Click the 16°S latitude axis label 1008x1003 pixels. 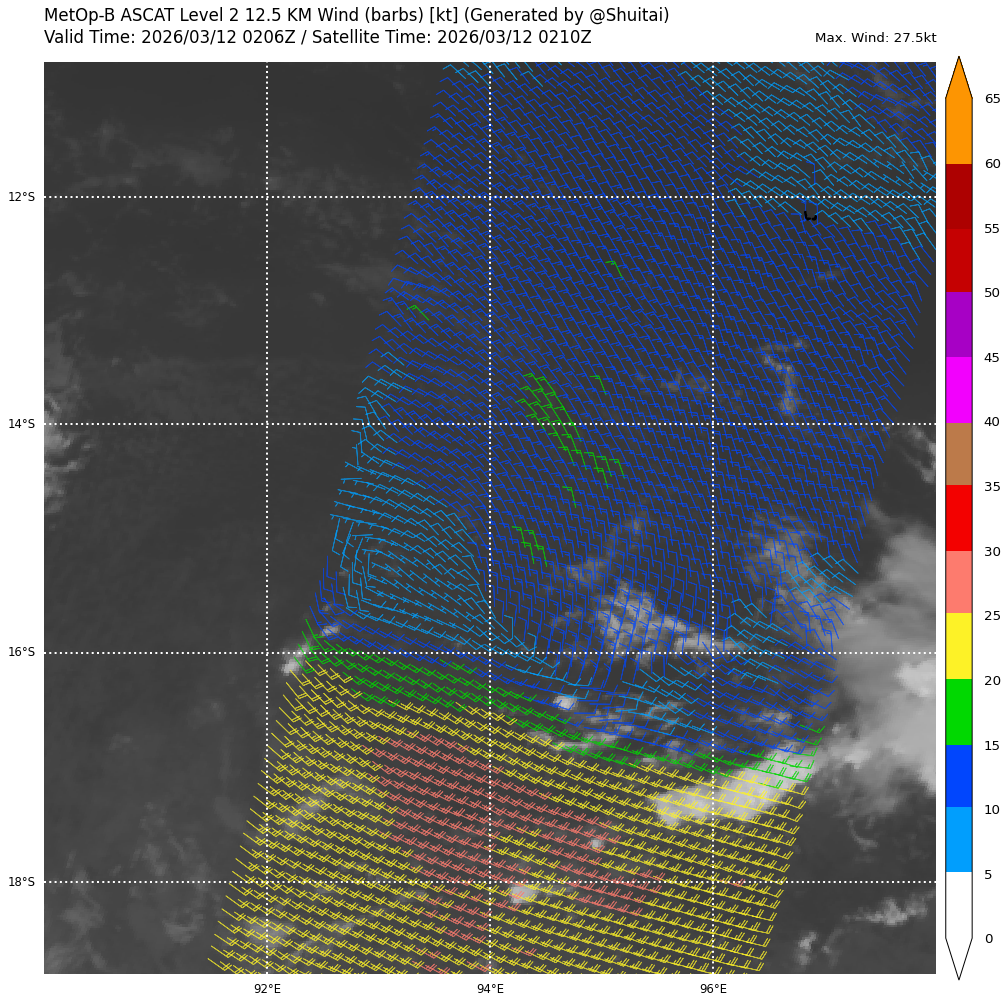(x=22, y=652)
